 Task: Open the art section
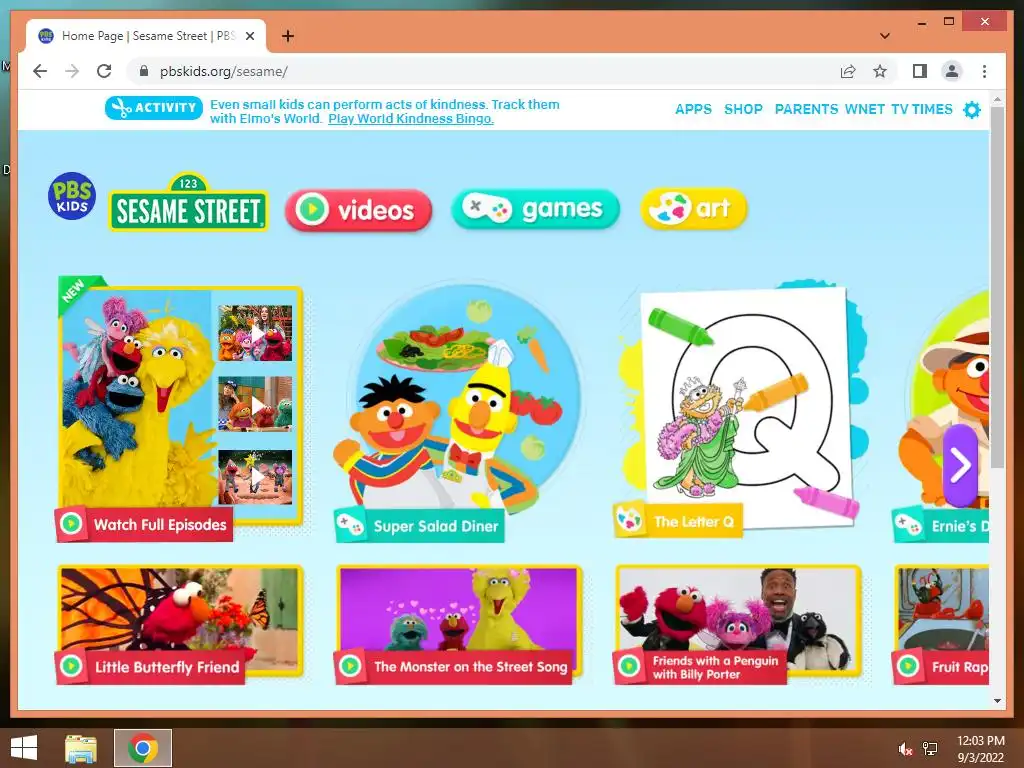694,208
